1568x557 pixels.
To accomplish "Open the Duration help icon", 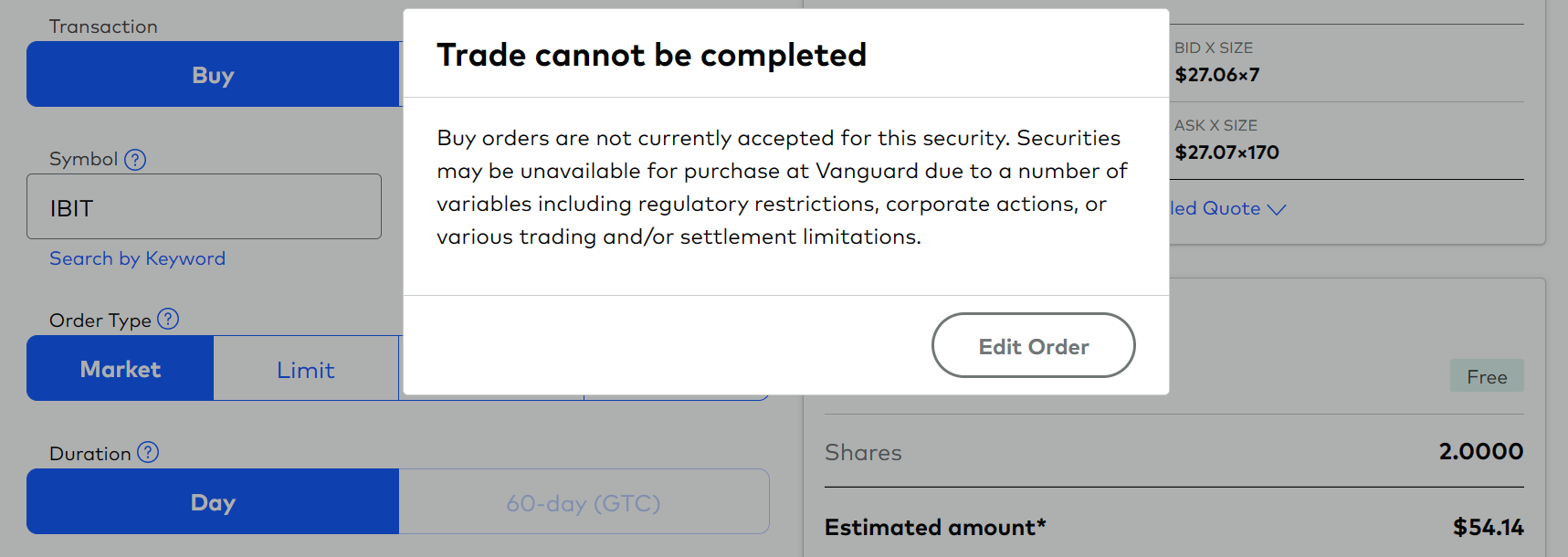I will tap(150, 452).
